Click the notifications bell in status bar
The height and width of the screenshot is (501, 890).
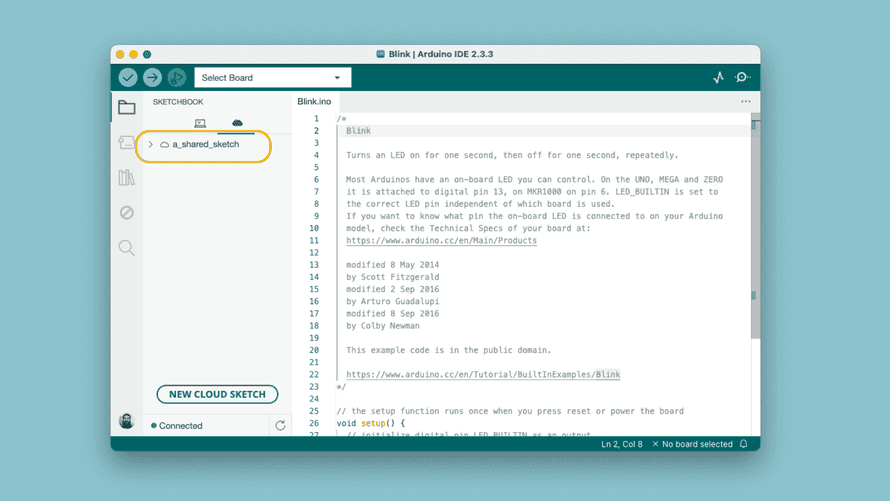pyautogui.click(x=744, y=444)
